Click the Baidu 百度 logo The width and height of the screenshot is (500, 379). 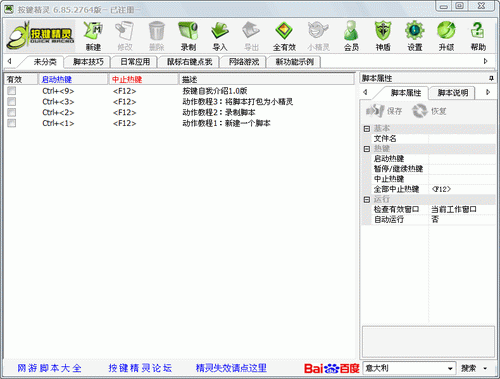coord(332,368)
